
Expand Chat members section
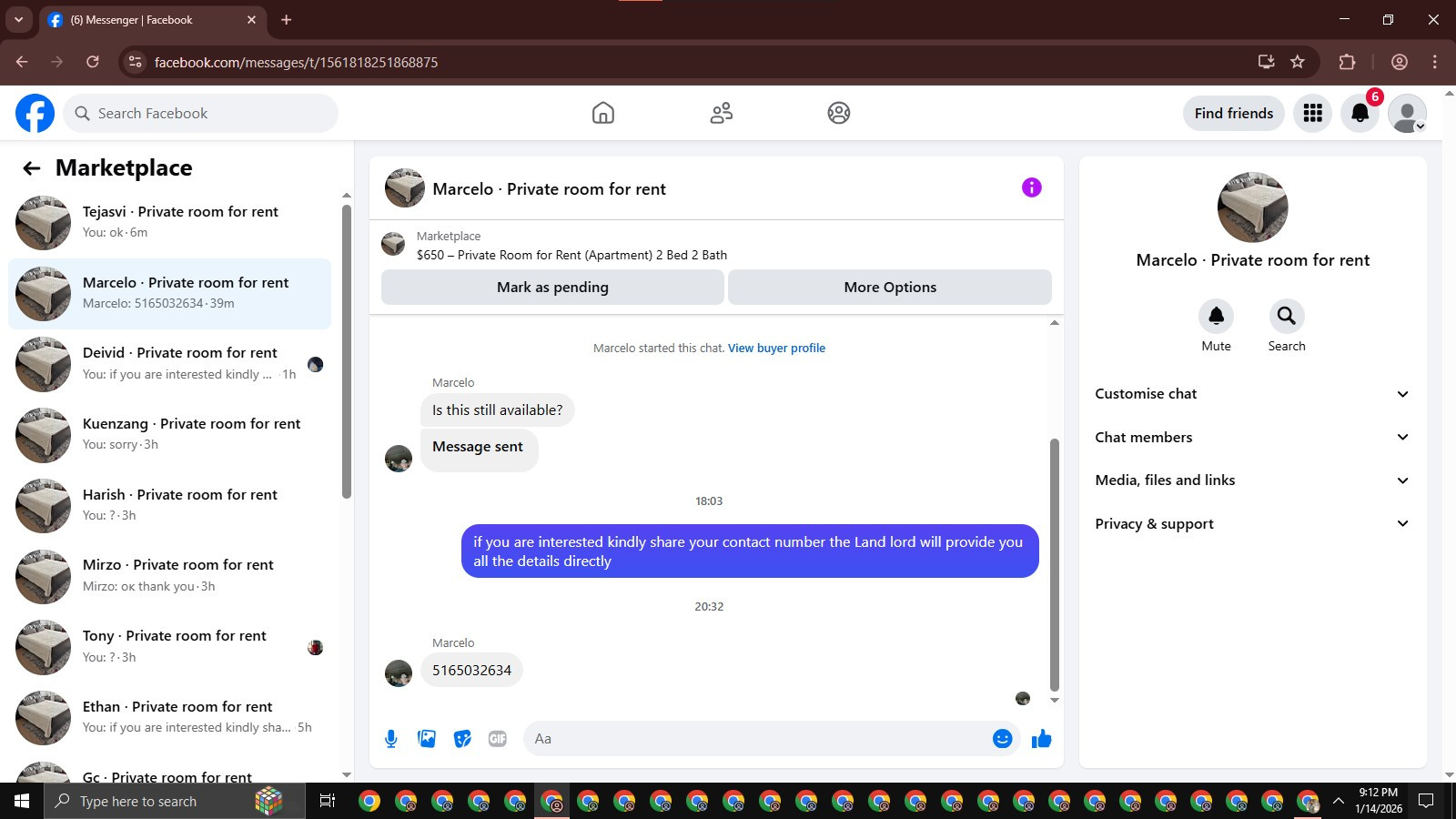pos(1252,438)
